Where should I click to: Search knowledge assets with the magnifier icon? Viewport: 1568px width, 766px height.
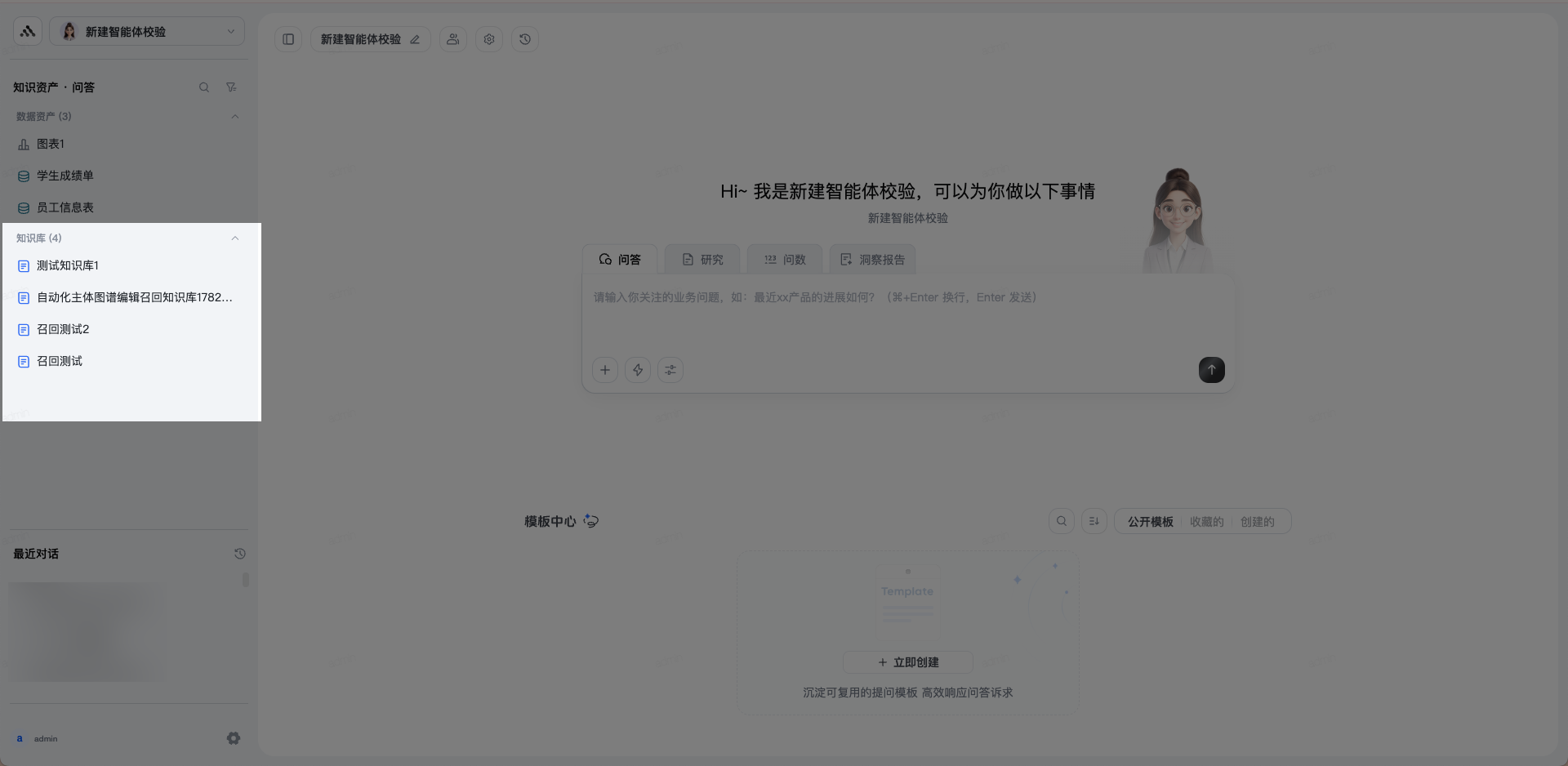pyautogui.click(x=204, y=87)
